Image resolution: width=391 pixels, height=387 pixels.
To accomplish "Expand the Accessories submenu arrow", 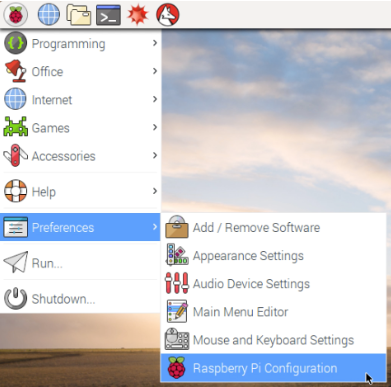I will tap(155, 155).
